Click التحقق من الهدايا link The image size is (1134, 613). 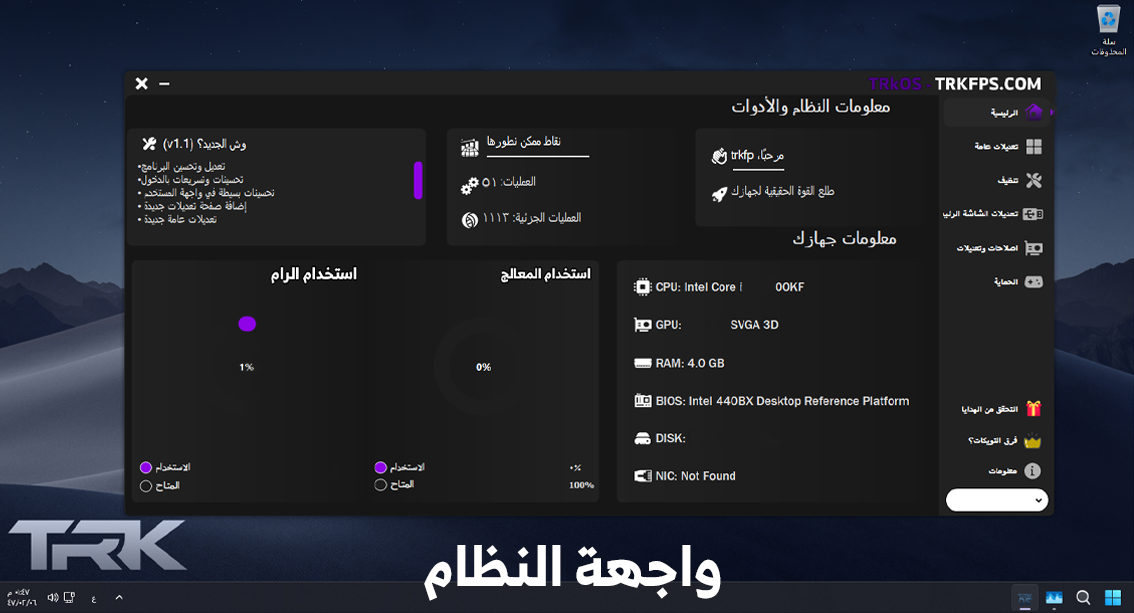989,409
